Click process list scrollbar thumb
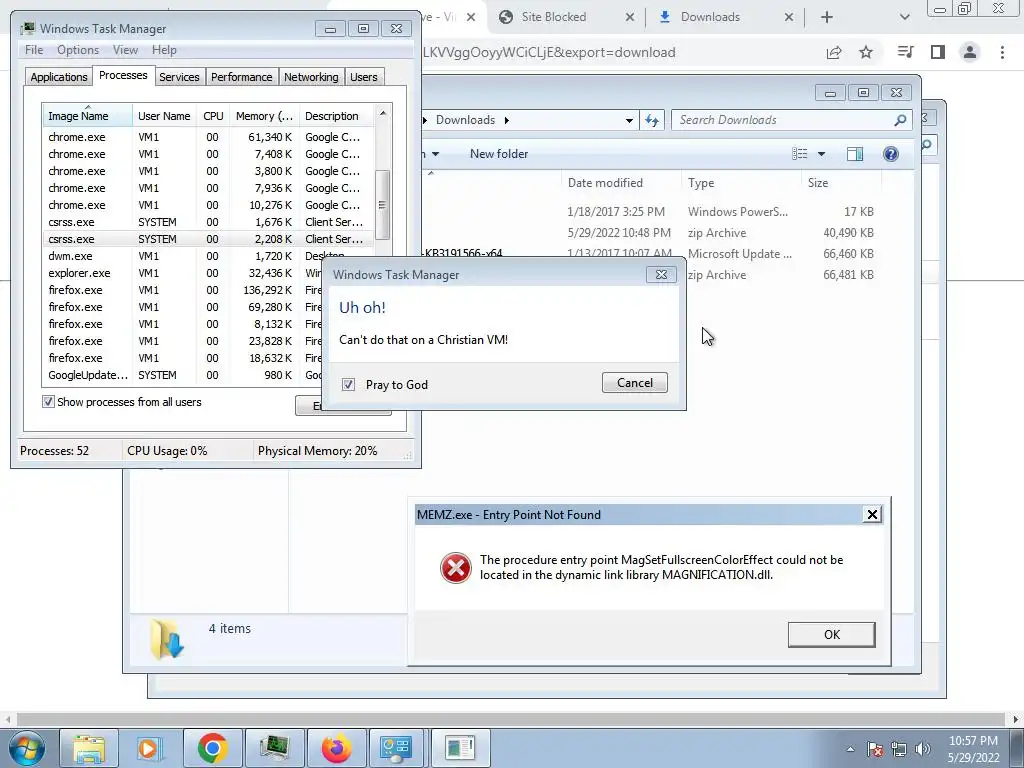Viewport: 1024px width, 768px height. (x=383, y=205)
